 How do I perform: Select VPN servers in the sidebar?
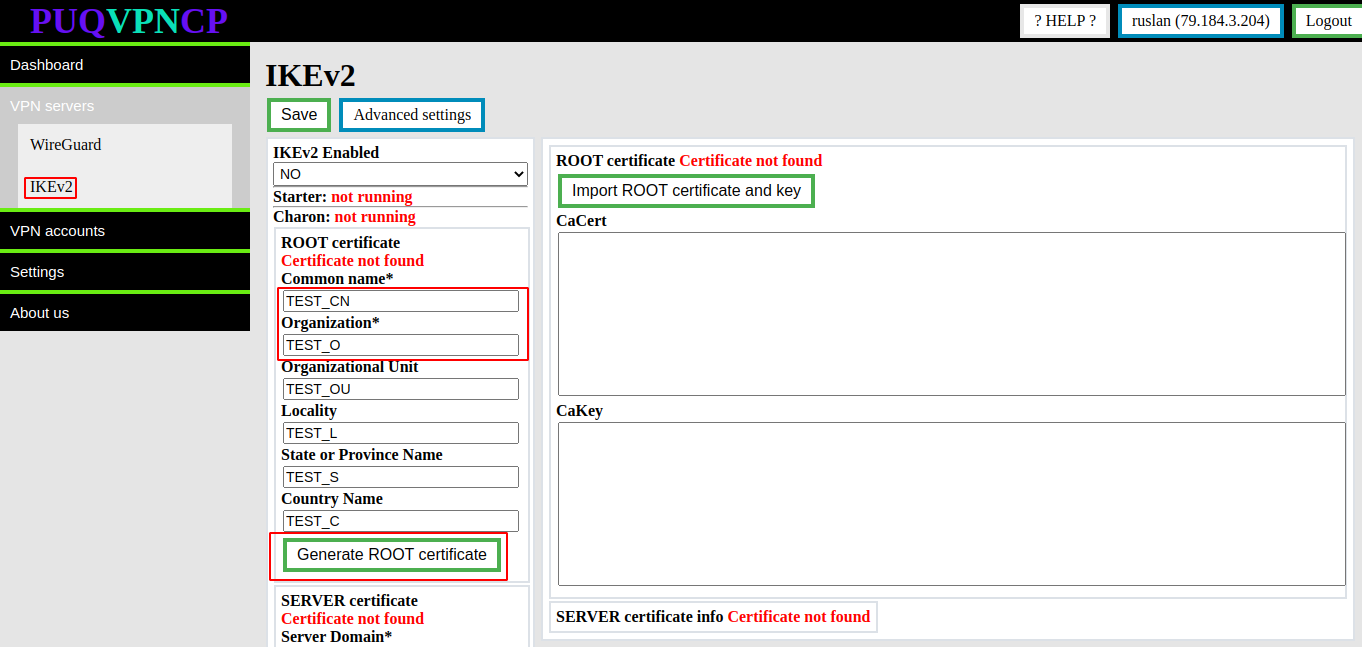pos(125,106)
